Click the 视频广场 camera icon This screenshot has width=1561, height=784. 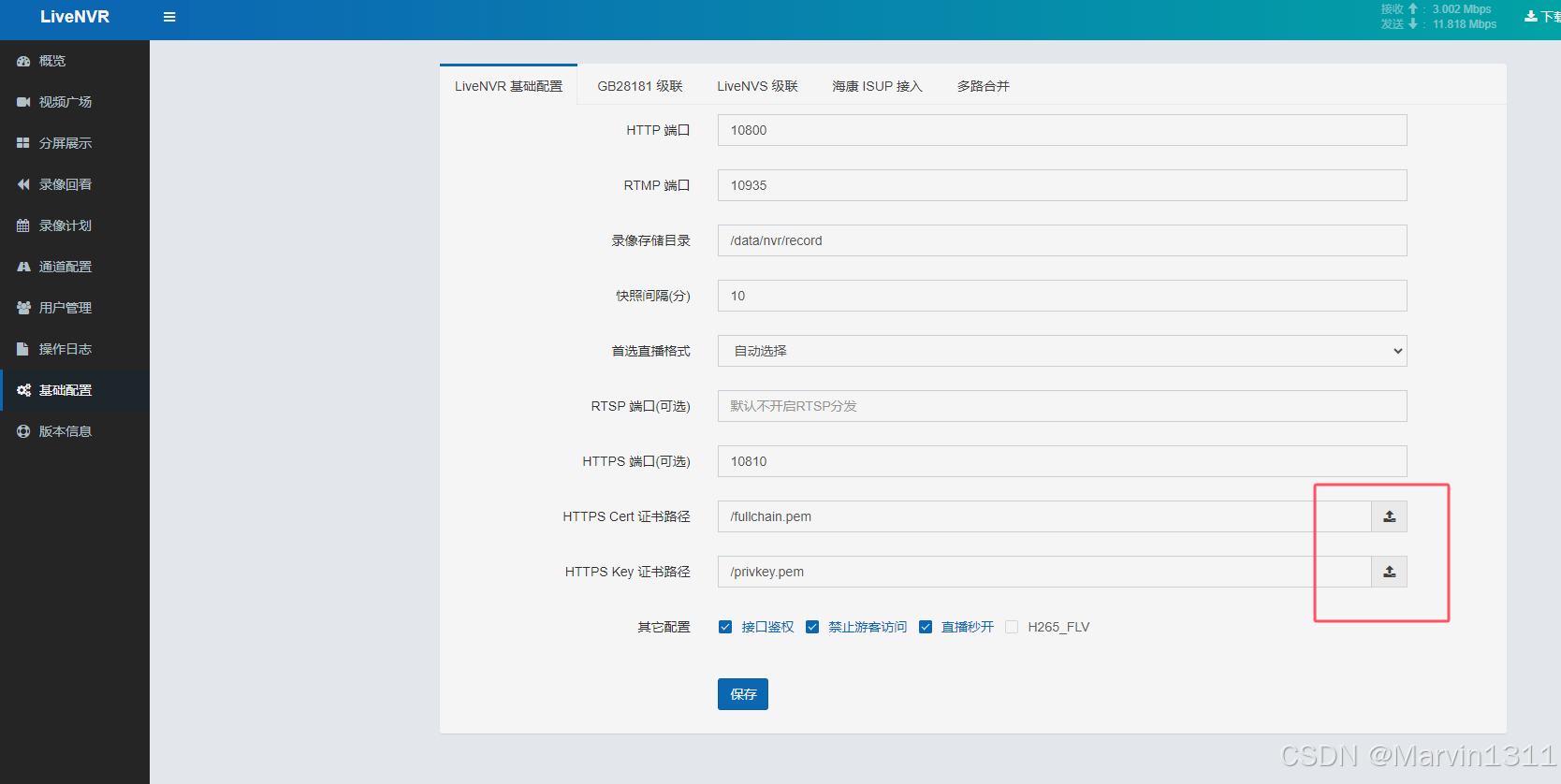coord(23,102)
